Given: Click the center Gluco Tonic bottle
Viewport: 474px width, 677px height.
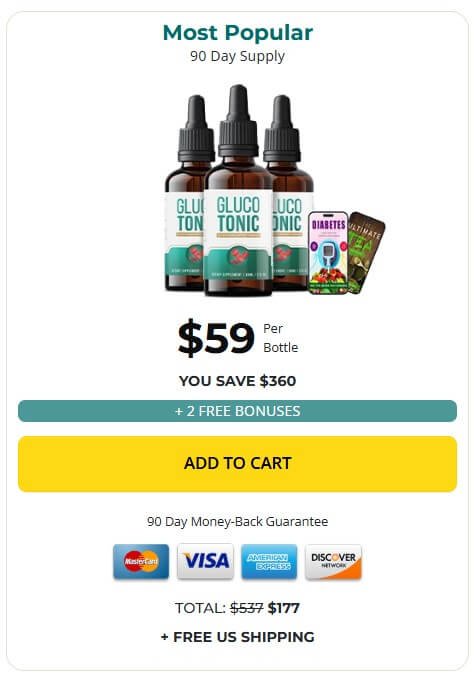Looking at the screenshot, I should [x=238, y=190].
